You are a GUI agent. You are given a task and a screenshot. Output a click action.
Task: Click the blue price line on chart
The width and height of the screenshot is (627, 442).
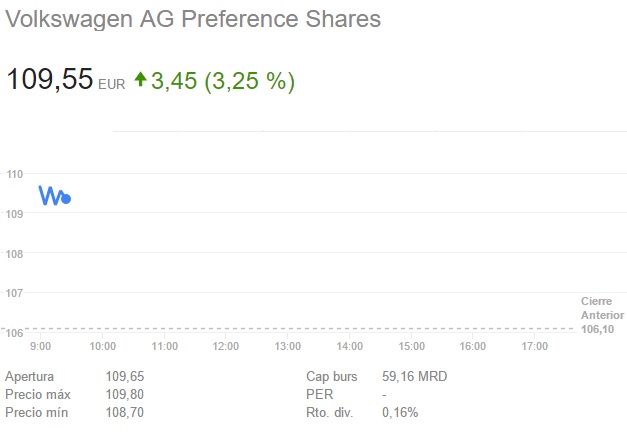(50, 195)
